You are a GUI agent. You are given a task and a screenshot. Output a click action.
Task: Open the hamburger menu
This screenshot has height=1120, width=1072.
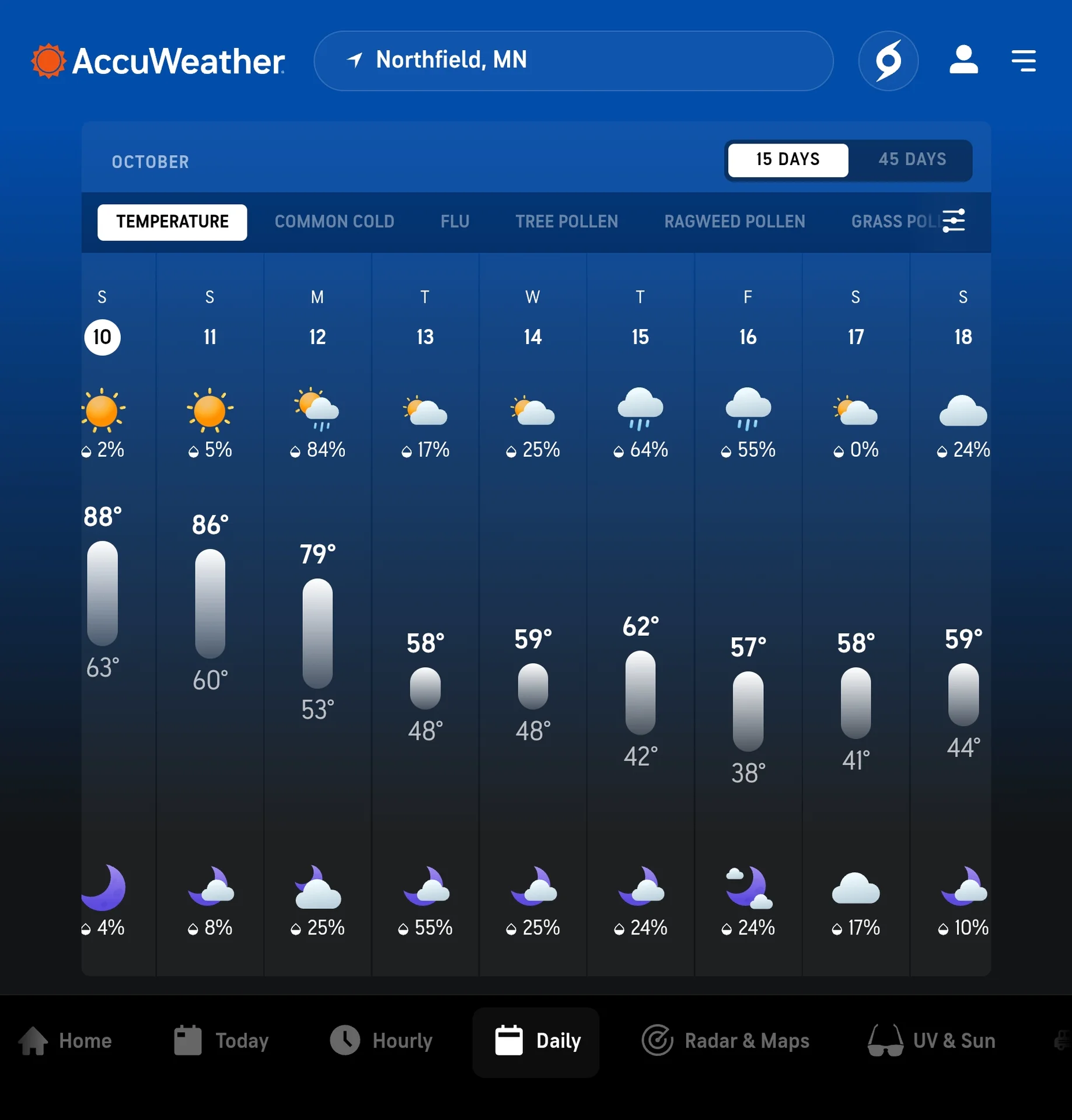[x=1024, y=61]
